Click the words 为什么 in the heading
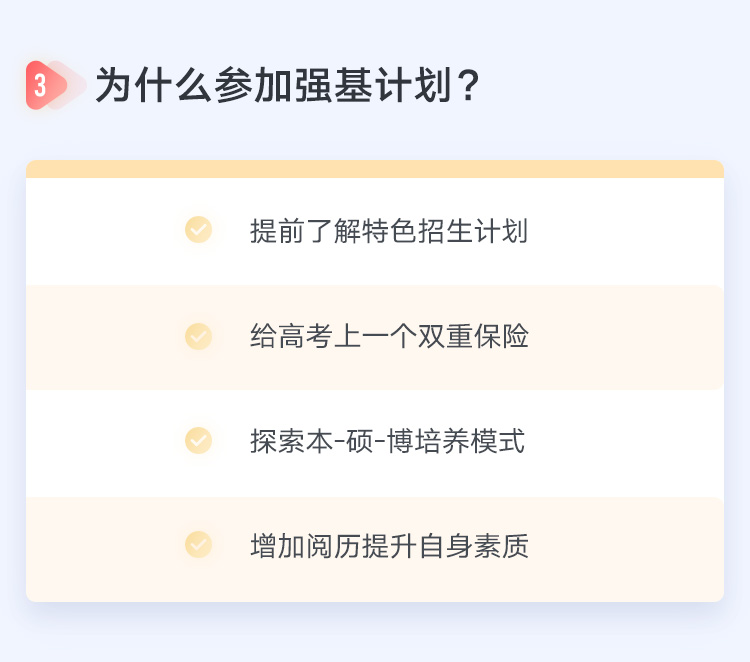 click(153, 85)
